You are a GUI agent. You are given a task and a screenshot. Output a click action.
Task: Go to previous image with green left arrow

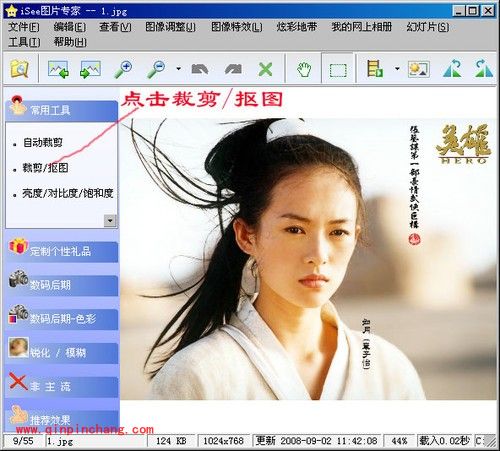(58, 69)
